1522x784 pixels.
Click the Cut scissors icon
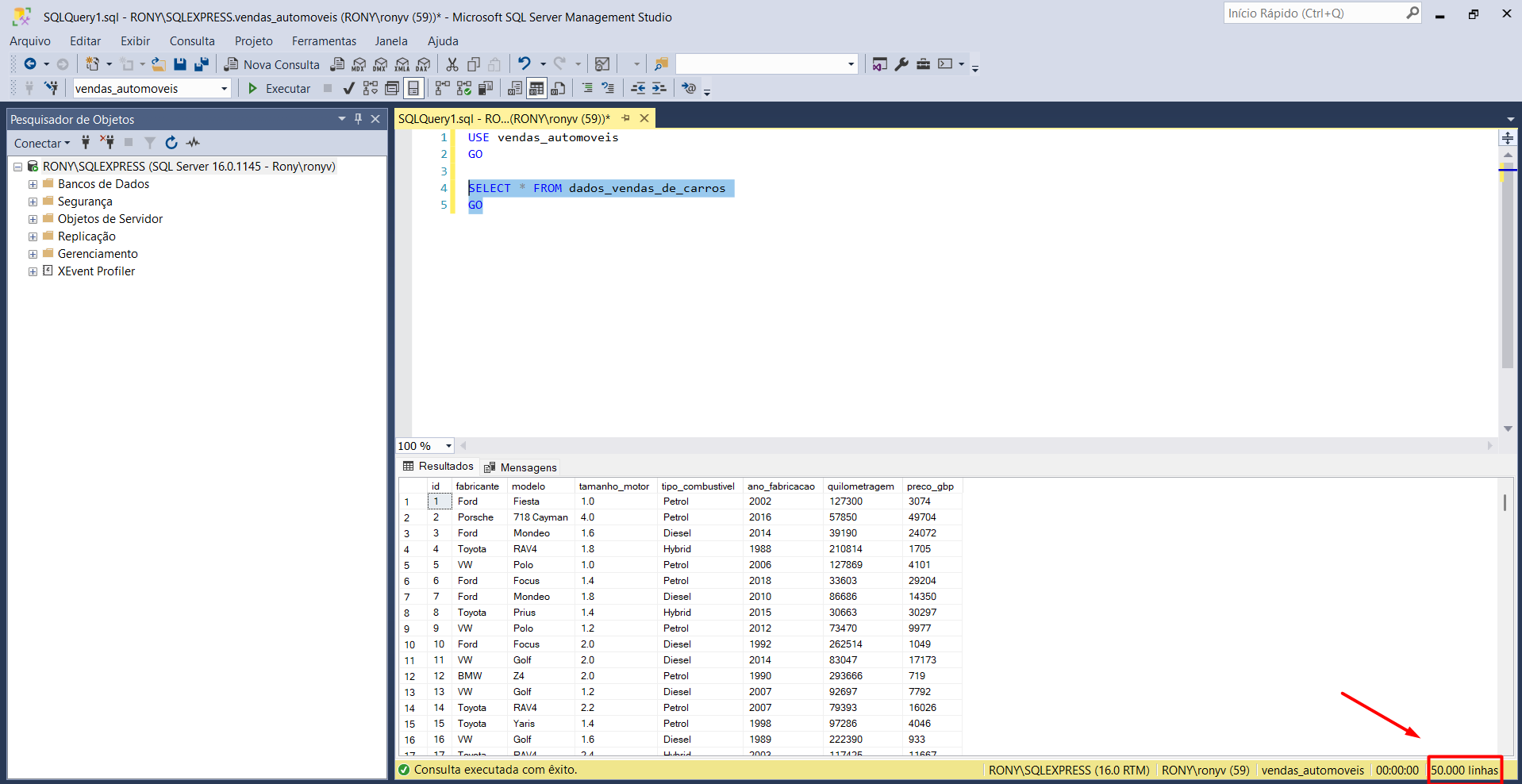click(x=452, y=64)
